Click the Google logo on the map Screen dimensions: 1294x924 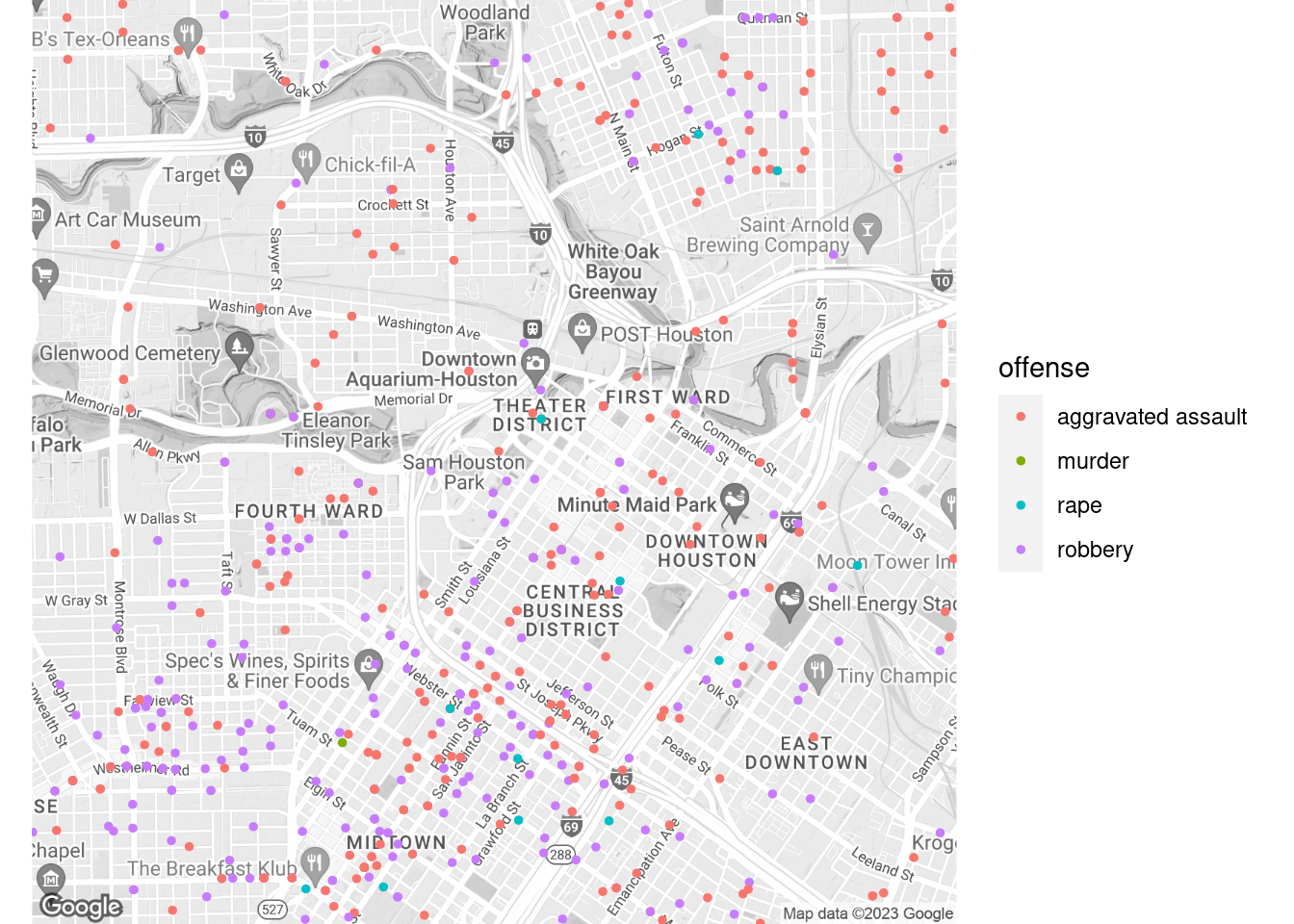[x=81, y=907]
